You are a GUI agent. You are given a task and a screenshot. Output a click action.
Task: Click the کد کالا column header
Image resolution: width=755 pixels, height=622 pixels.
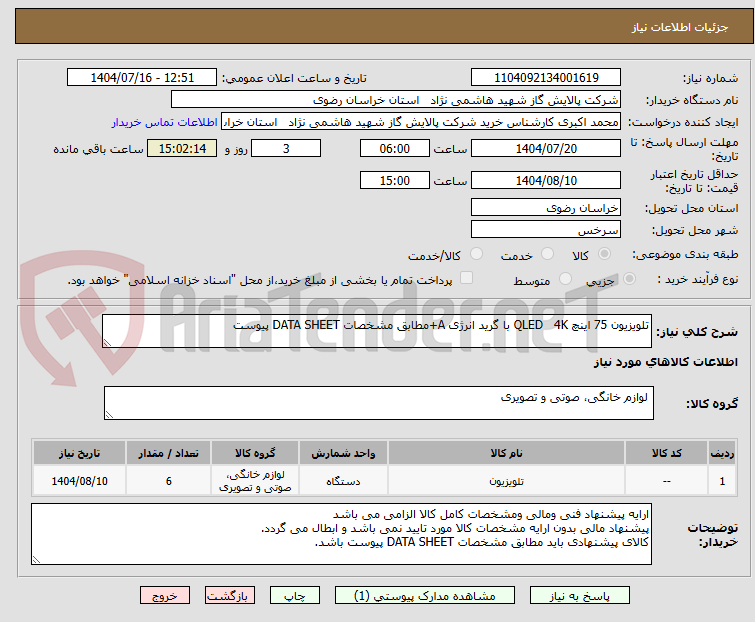(x=666, y=453)
